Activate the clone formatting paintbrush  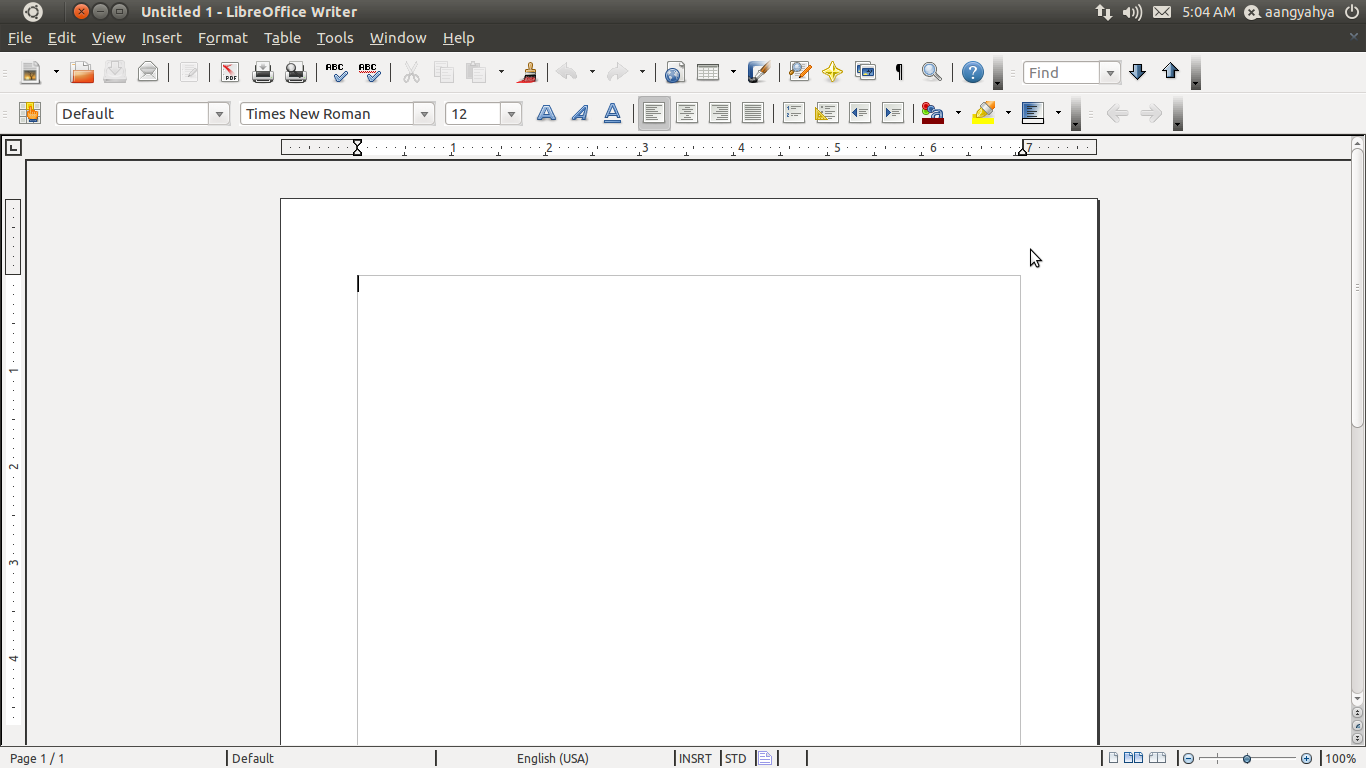527,72
